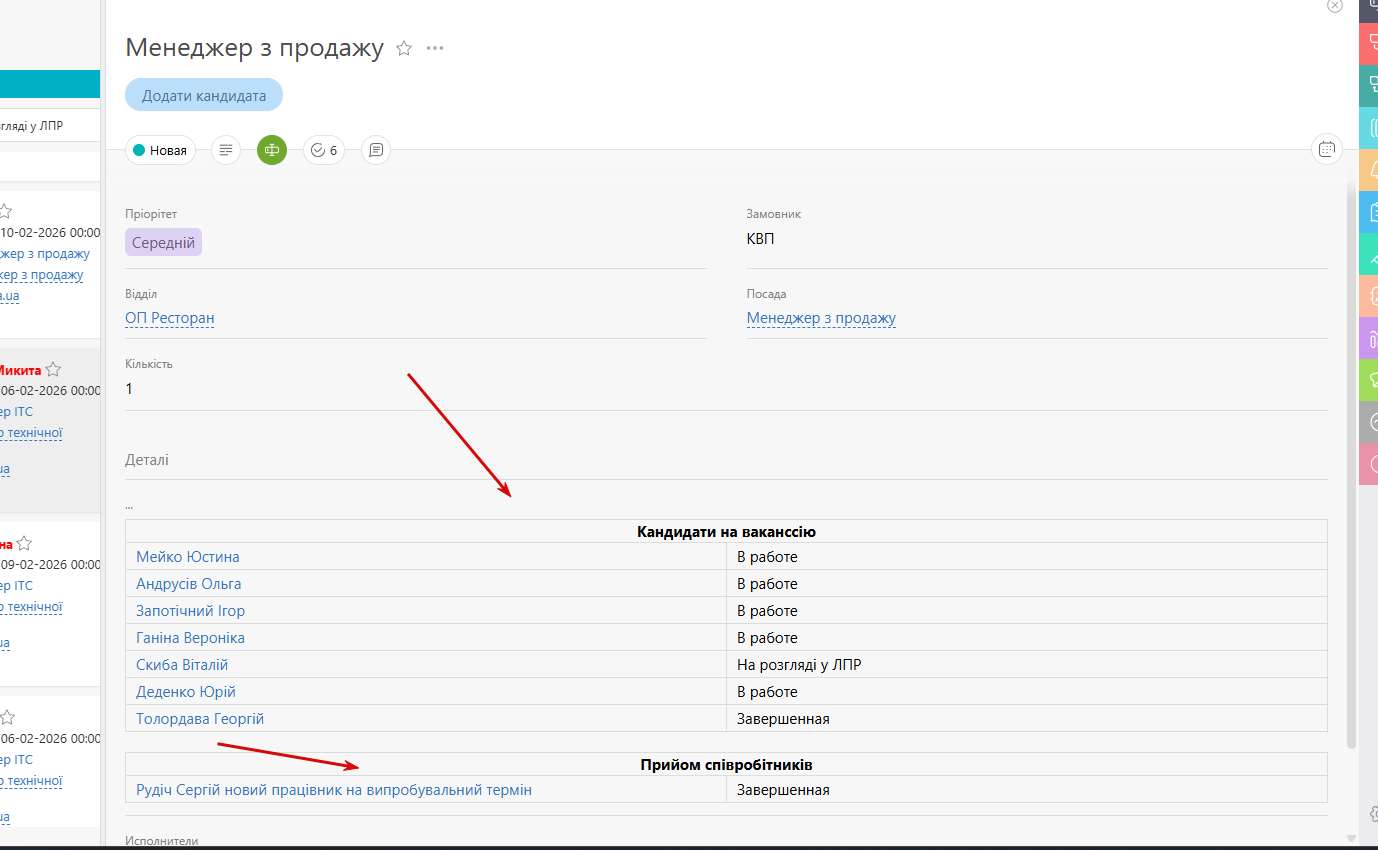Click the scroll-down arrow at the card's bottom right
This screenshot has width=1378, height=850.
[1351, 838]
